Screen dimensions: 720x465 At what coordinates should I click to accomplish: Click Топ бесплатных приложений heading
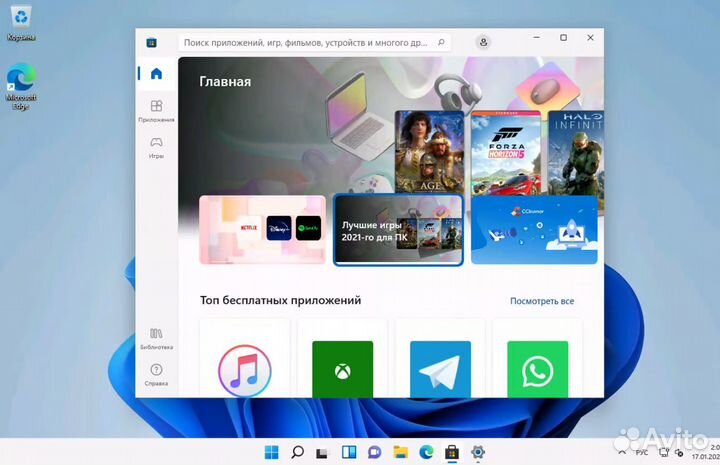coord(281,300)
